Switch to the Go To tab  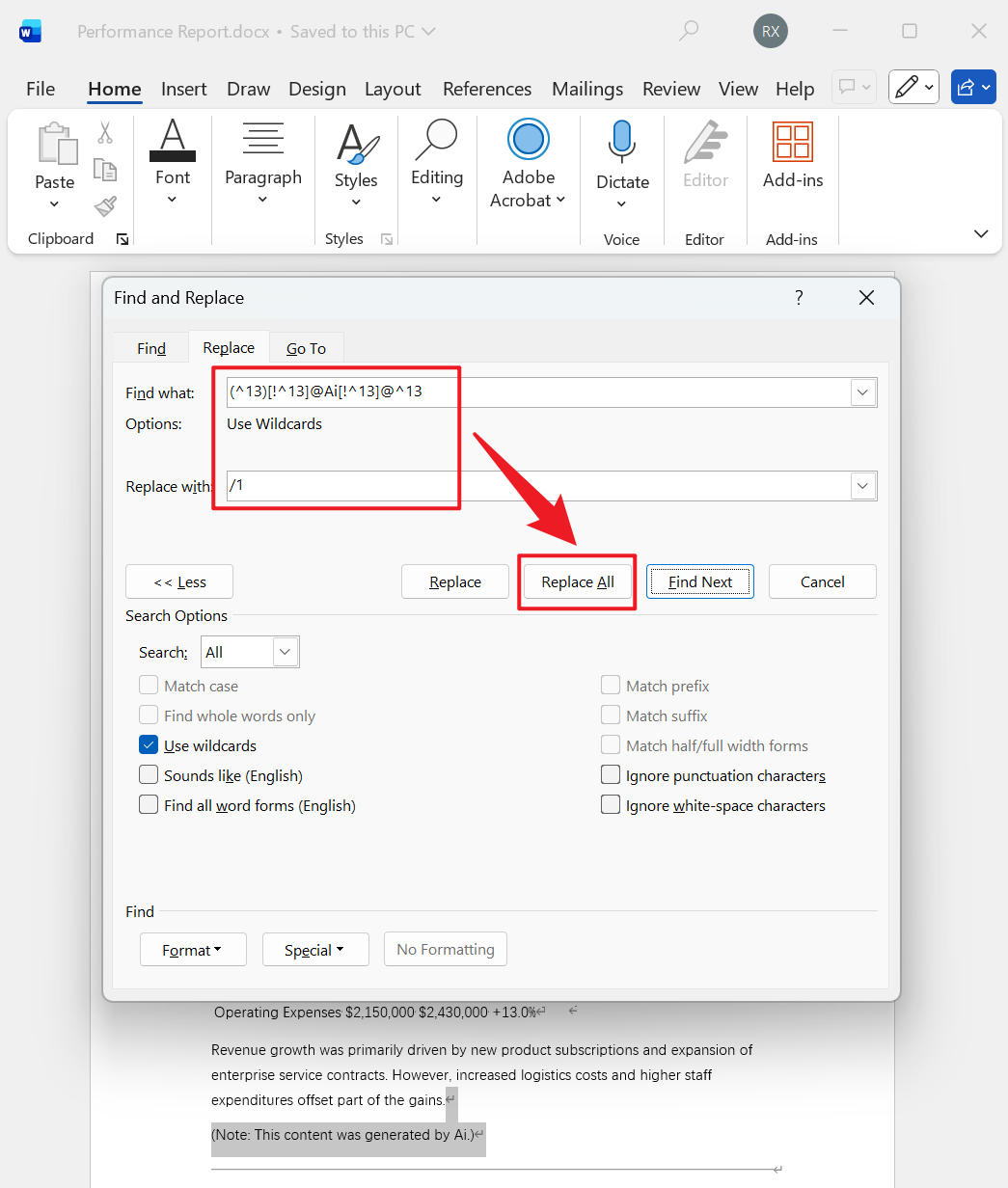[x=306, y=348]
